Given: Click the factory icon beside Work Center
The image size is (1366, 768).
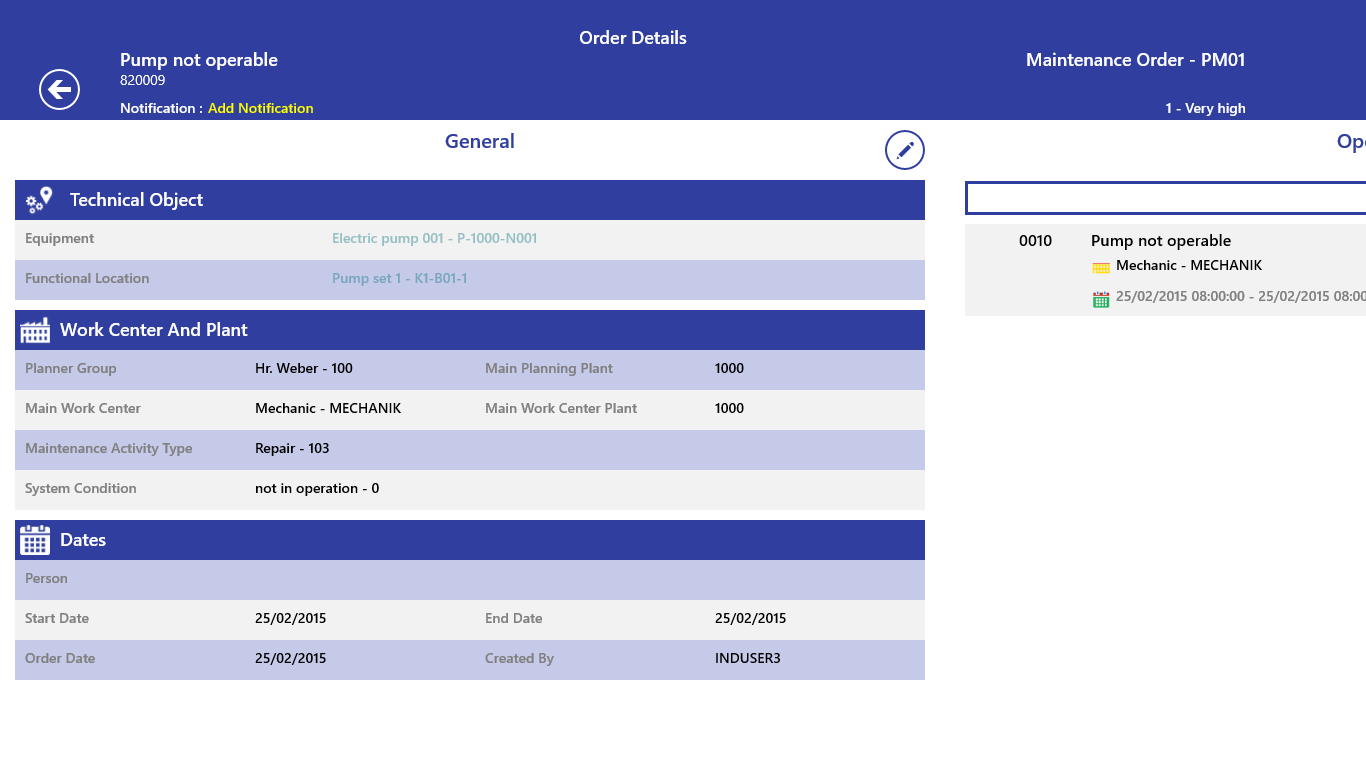Looking at the screenshot, I should [x=35, y=330].
